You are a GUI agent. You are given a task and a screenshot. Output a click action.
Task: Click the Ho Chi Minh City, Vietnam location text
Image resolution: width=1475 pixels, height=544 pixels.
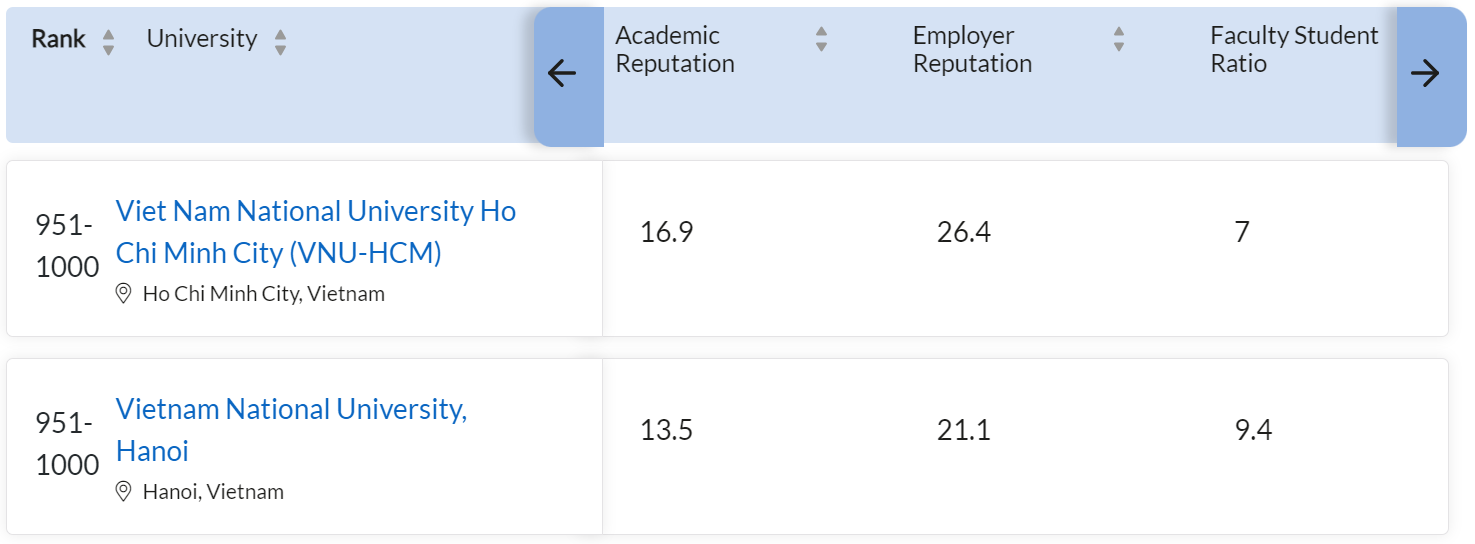(x=264, y=294)
